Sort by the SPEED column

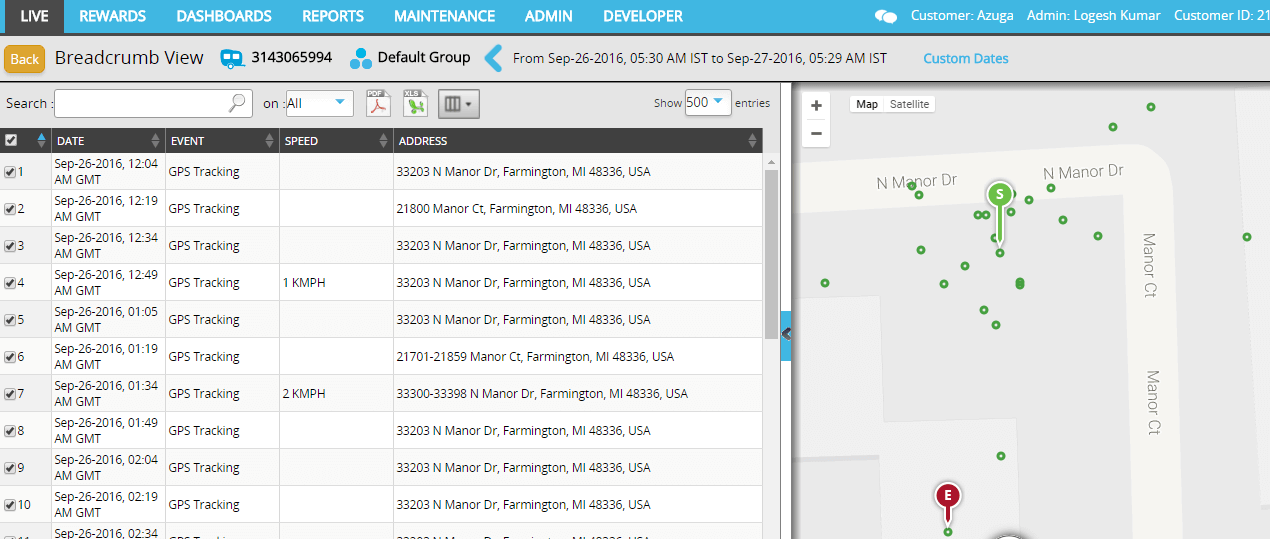coord(336,141)
